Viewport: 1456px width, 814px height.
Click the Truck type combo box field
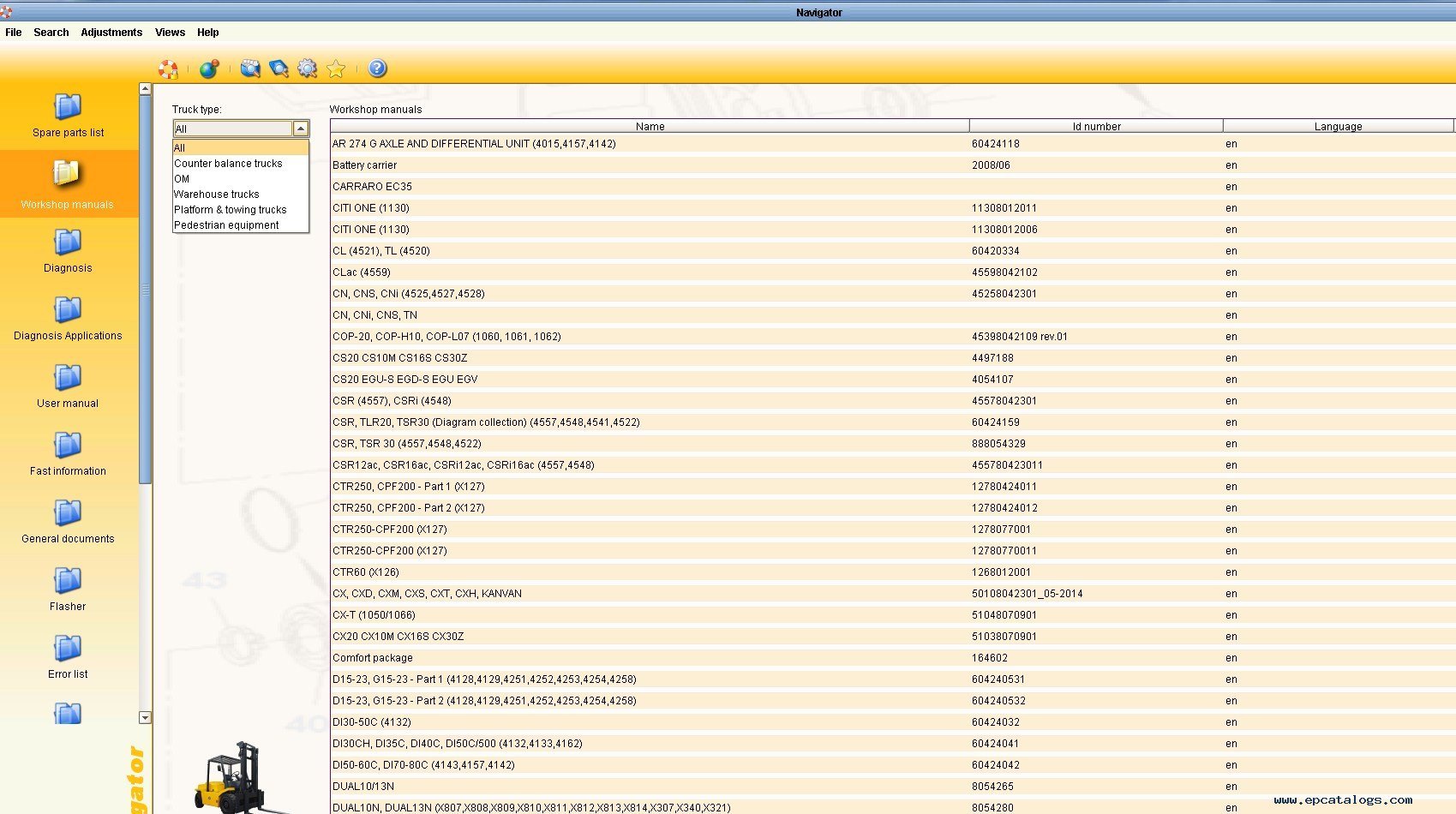(233, 129)
